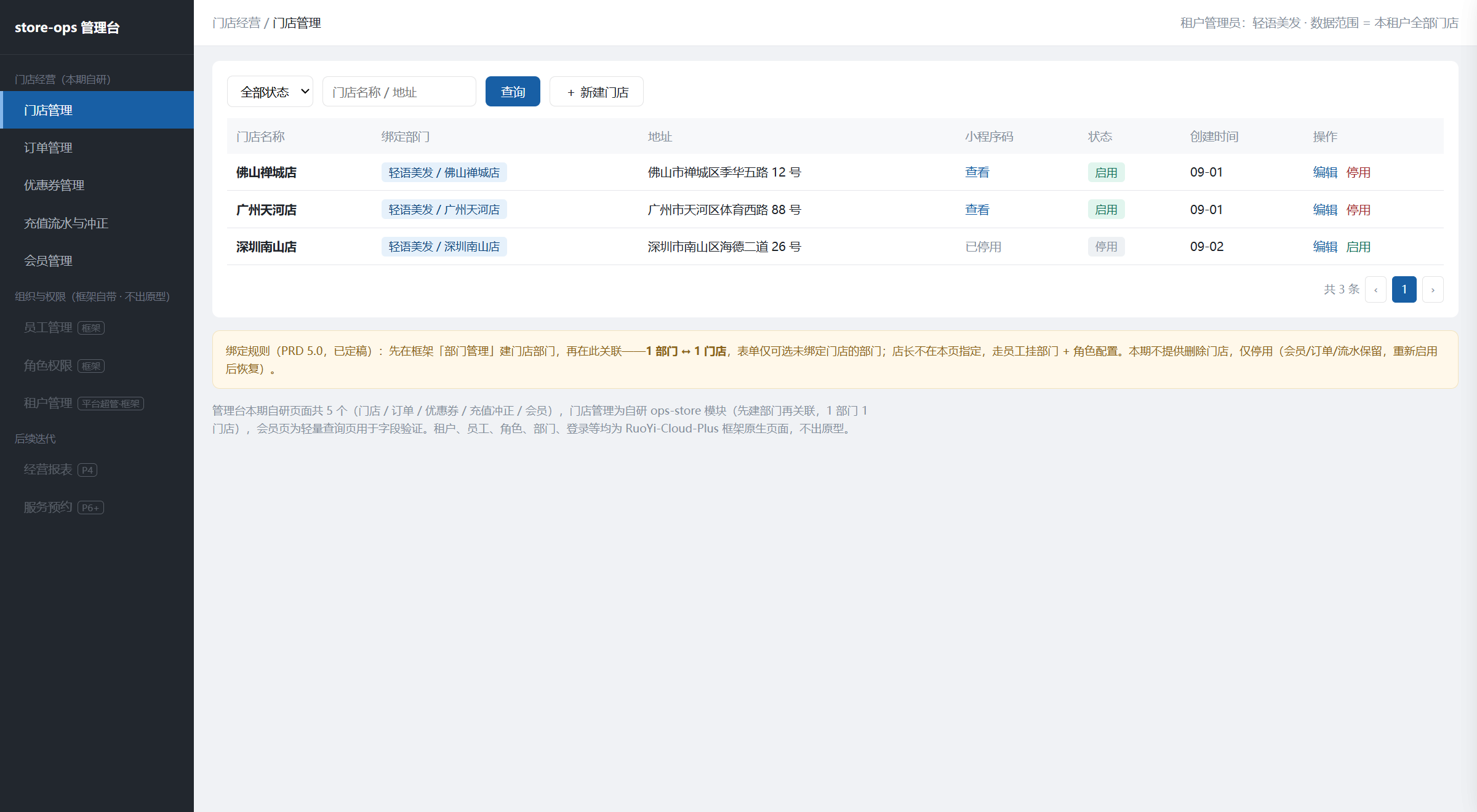Click the 已停用 mini-program cell

click(983, 247)
